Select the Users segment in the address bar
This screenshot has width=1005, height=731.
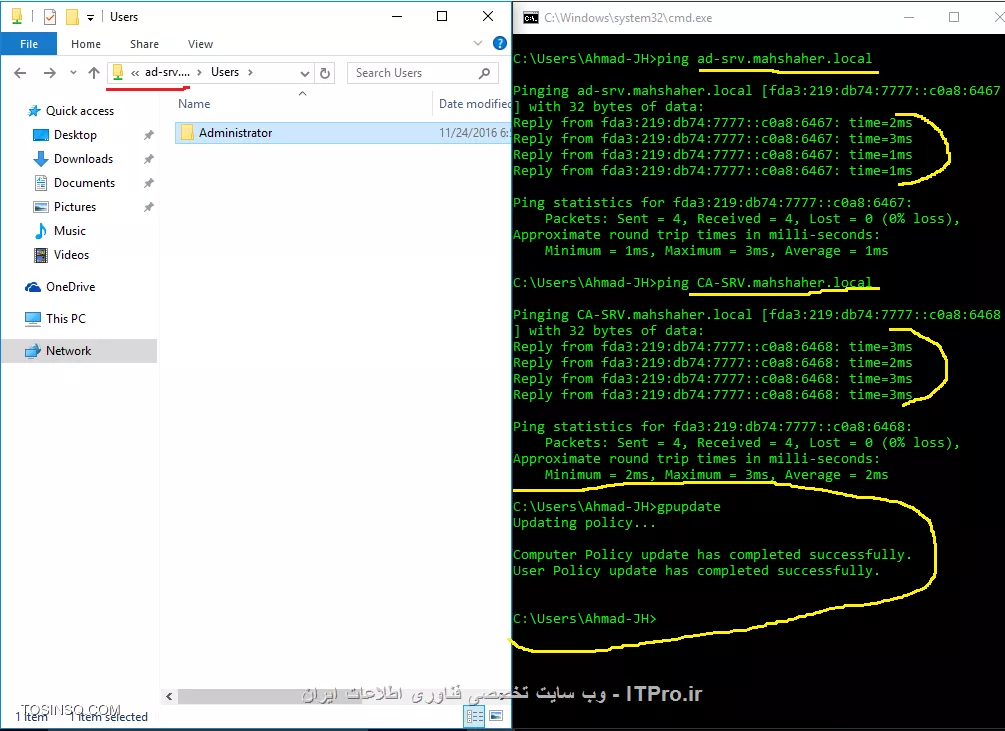click(225, 72)
